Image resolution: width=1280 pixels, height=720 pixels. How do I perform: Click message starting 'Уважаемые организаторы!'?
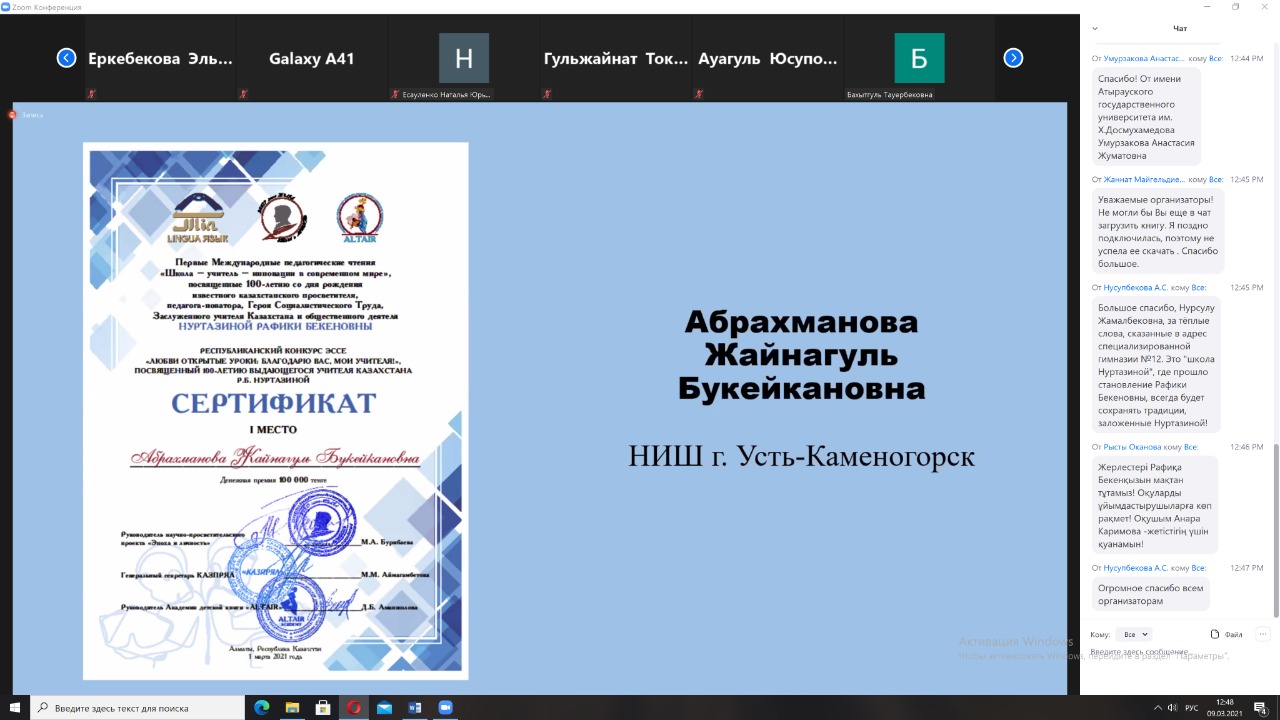[1157, 231]
